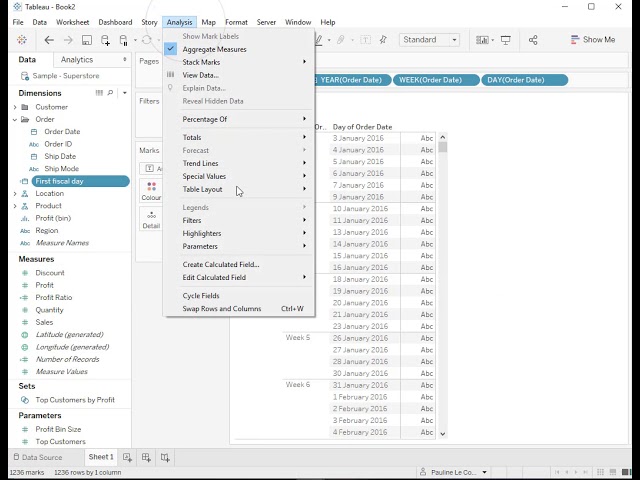
Task: Click the Share workbook icon
Action: click(533, 40)
